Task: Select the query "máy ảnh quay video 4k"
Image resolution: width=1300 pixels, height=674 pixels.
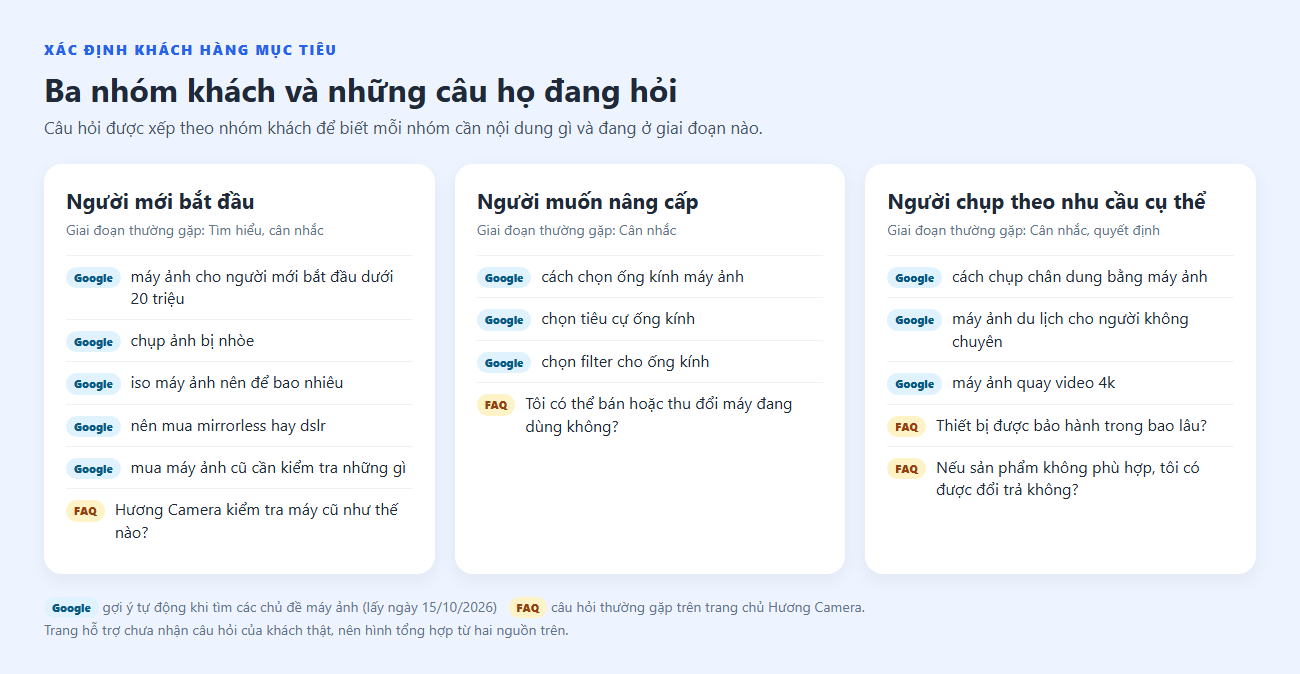Action: (1033, 383)
